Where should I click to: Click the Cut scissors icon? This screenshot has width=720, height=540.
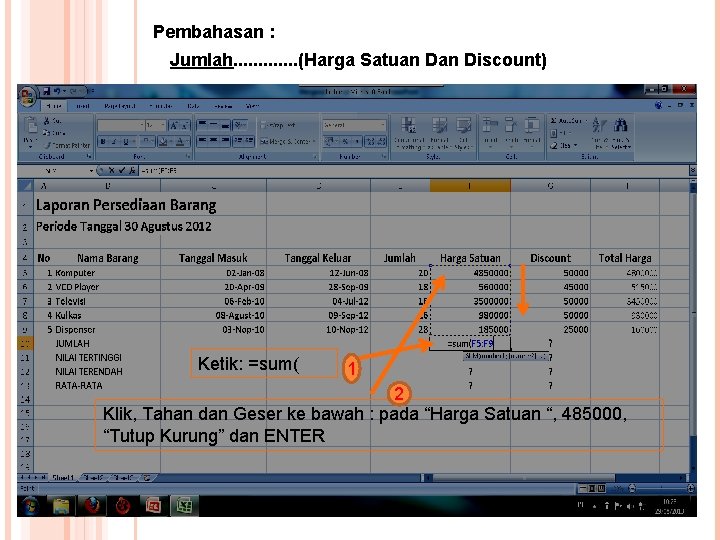(47, 121)
